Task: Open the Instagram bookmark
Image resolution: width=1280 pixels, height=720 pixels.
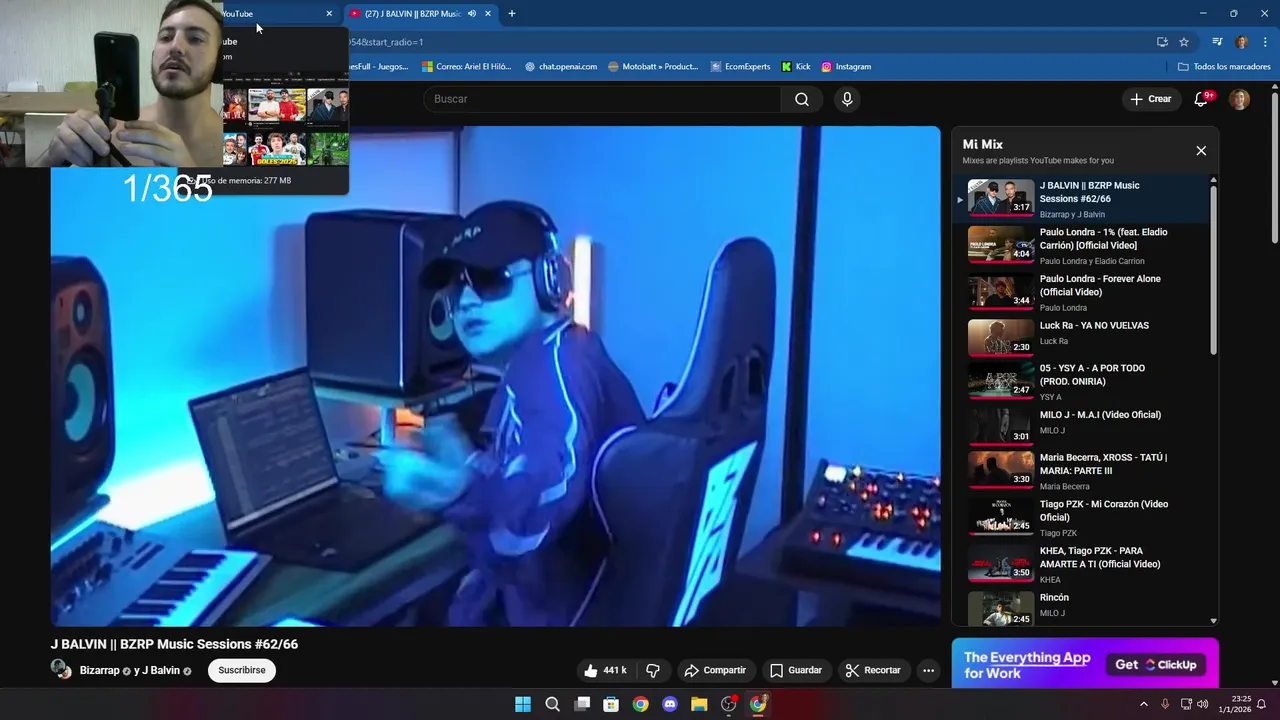Action: click(x=846, y=67)
